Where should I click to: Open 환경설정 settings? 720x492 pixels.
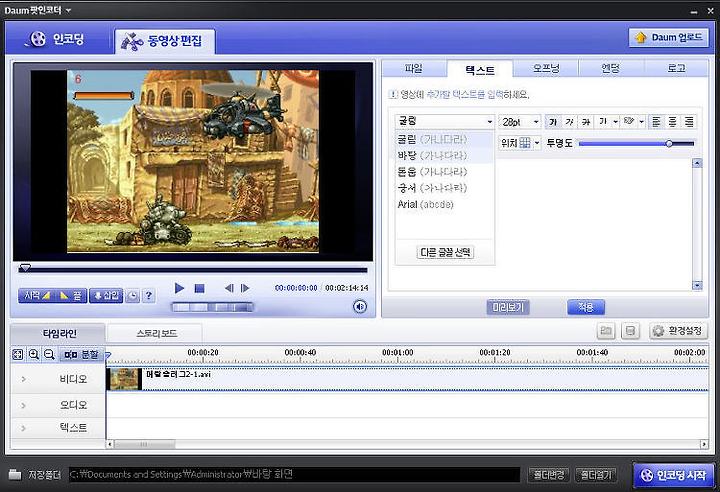pos(679,331)
